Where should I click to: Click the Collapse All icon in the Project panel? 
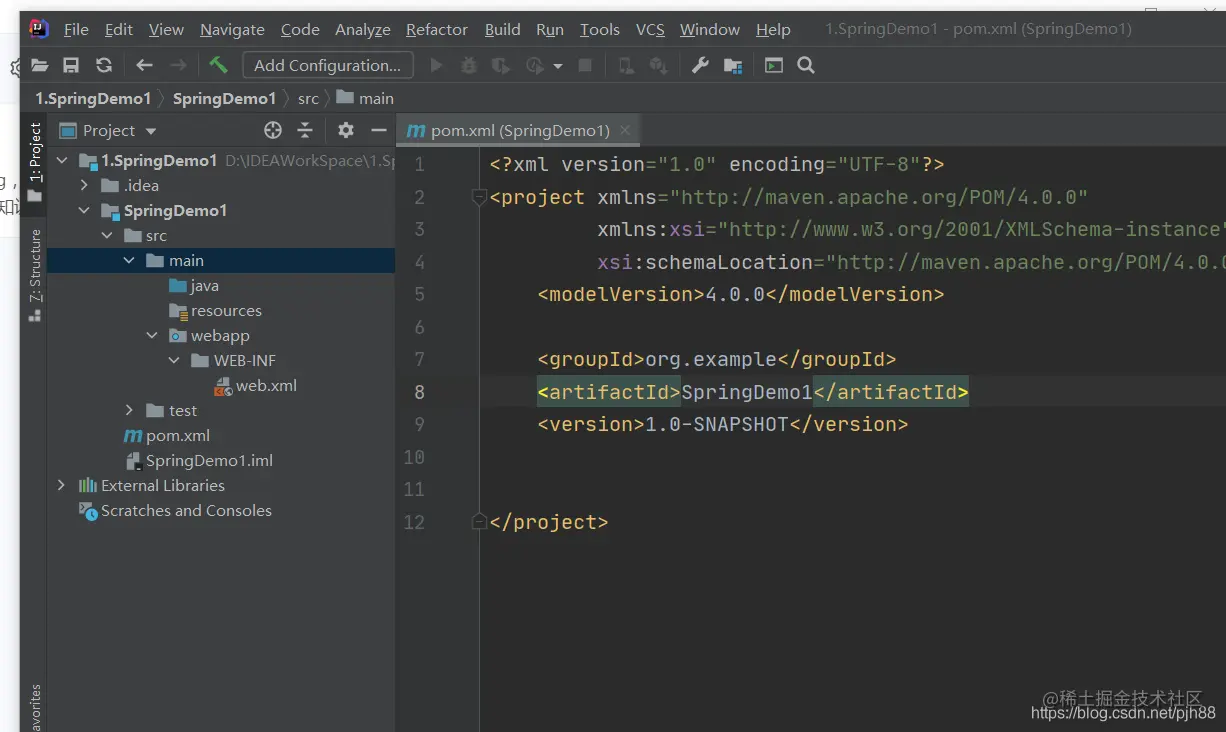coord(305,130)
